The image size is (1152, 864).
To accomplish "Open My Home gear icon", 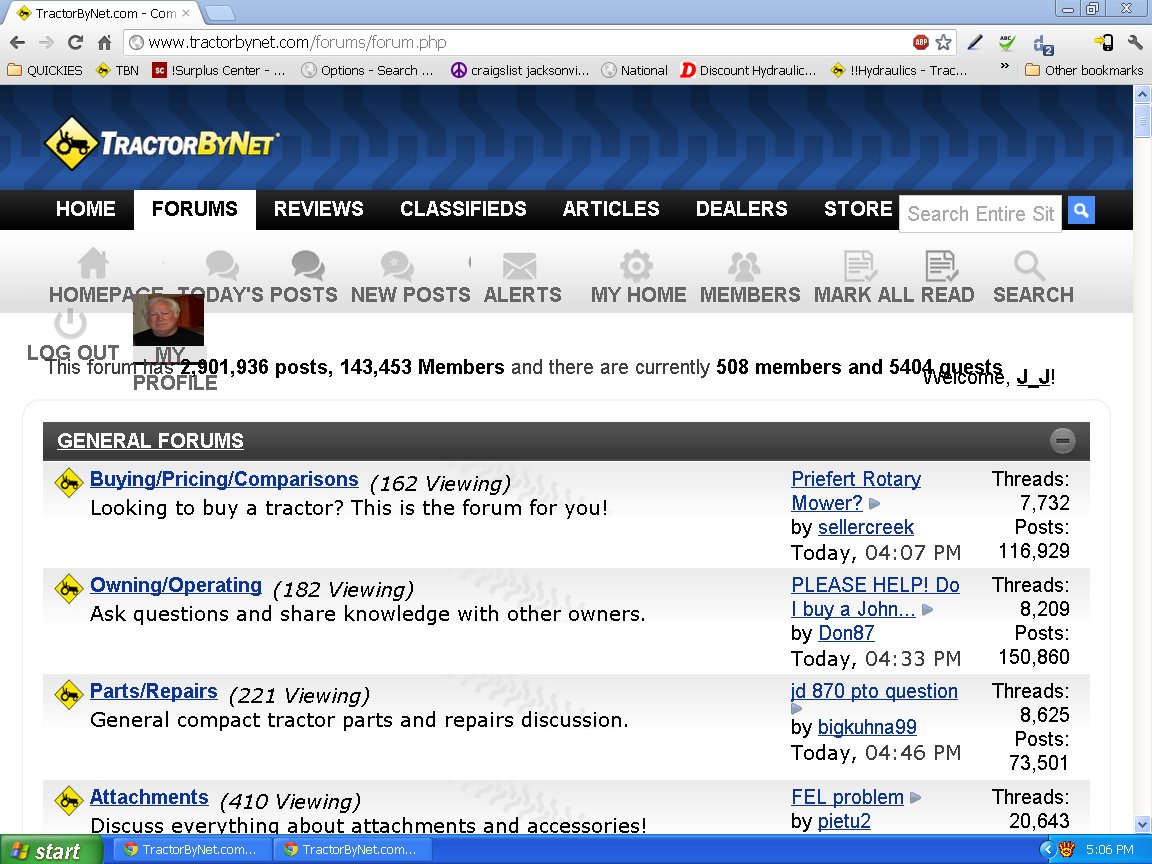I will 636,266.
